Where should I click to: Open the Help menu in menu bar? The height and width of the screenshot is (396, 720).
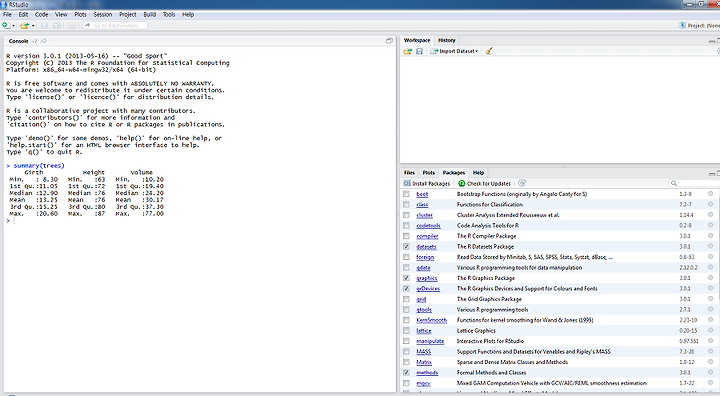(x=188, y=14)
